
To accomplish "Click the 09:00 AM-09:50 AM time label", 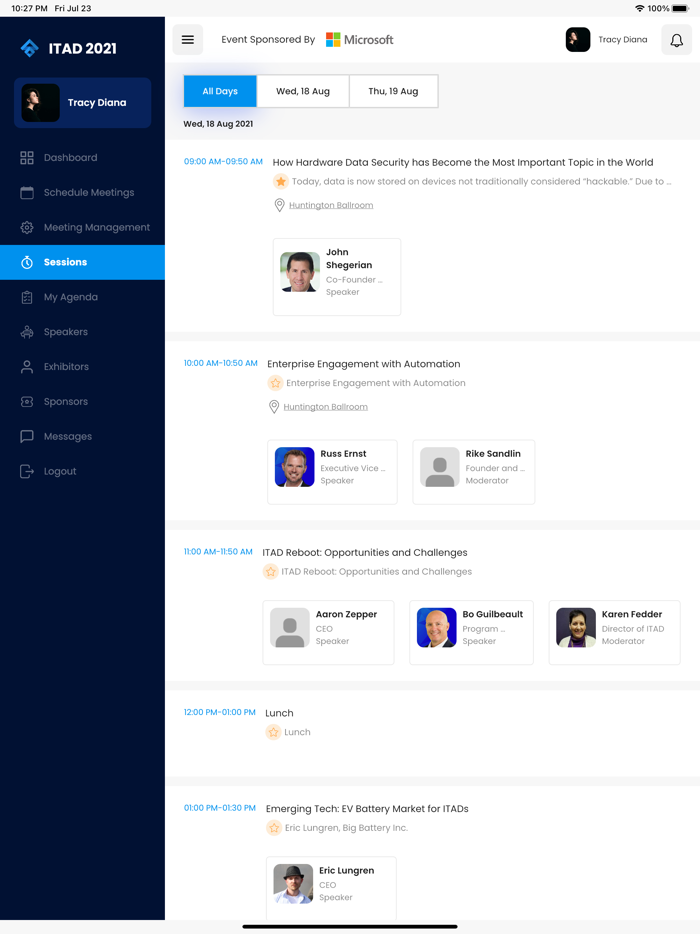I will [x=223, y=161].
